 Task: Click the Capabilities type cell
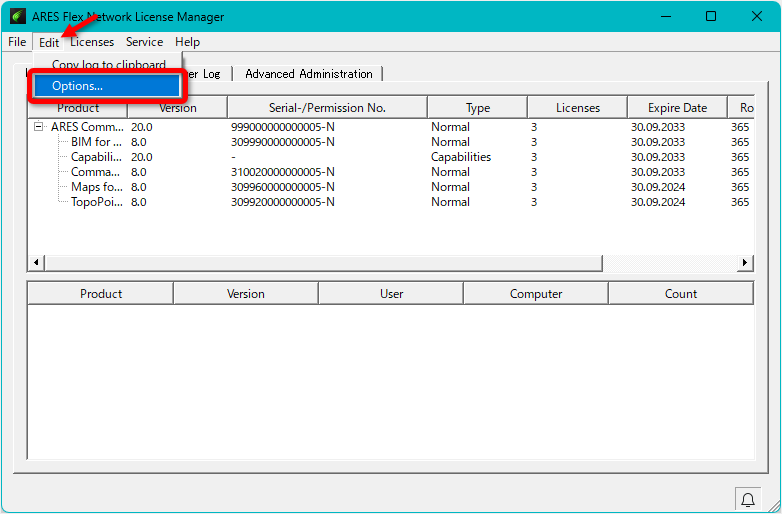point(461,157)
